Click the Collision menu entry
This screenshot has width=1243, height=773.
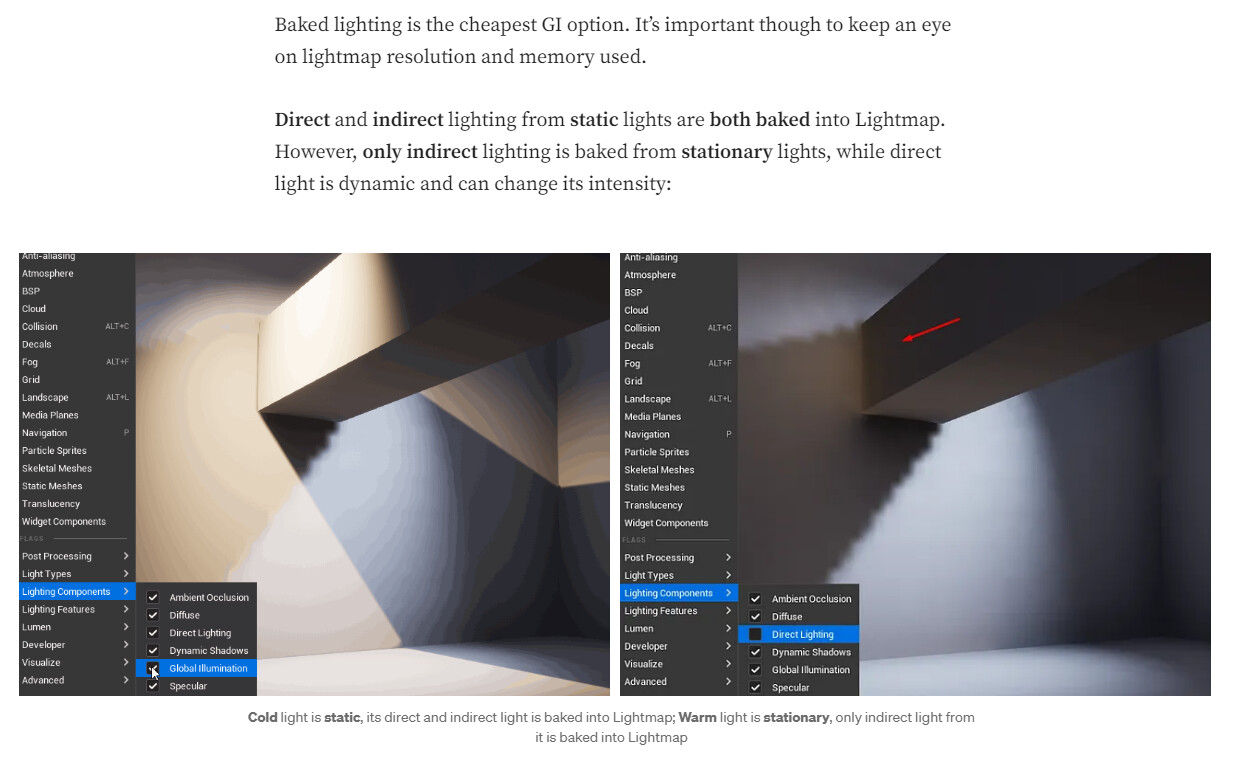click(39, 326)
